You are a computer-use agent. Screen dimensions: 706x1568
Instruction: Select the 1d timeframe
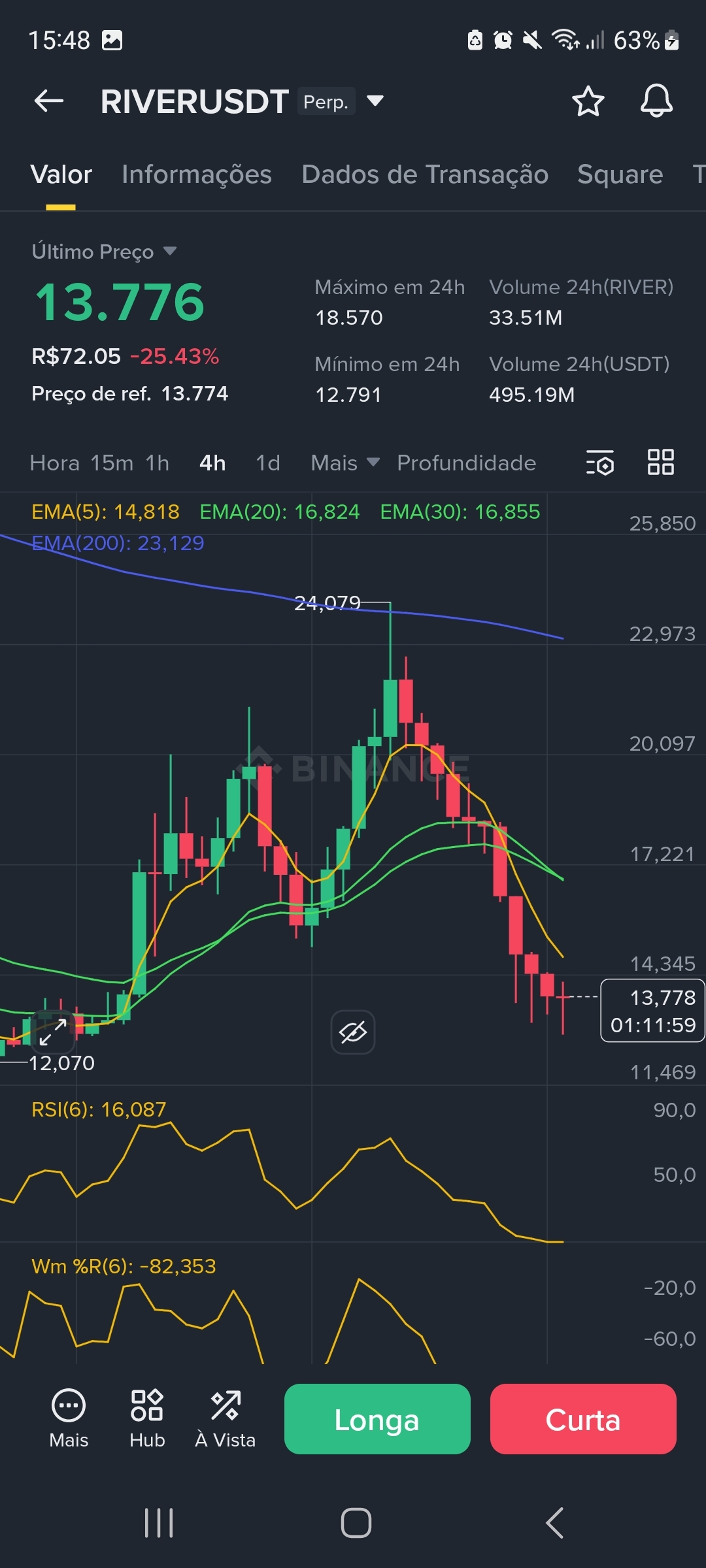coord(268,463)
